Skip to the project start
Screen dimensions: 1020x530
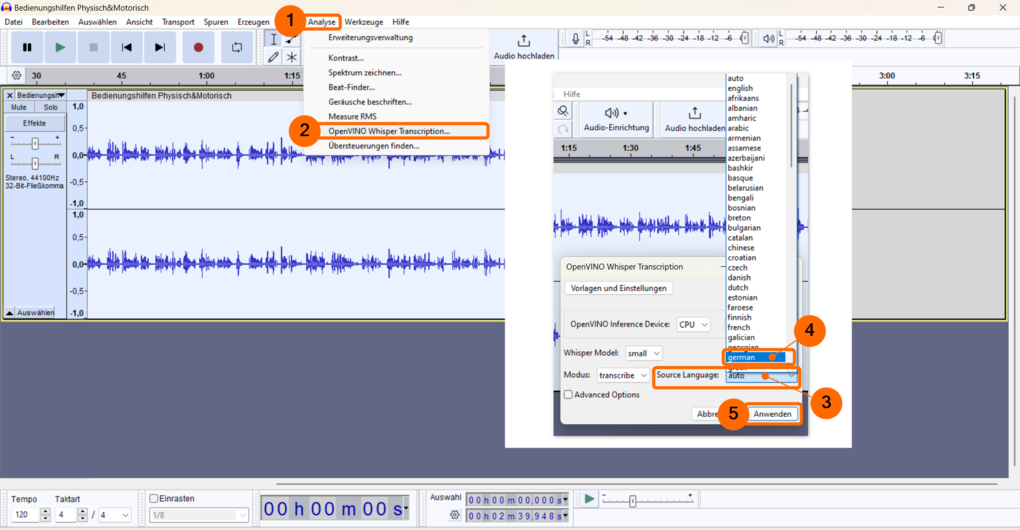127,47
